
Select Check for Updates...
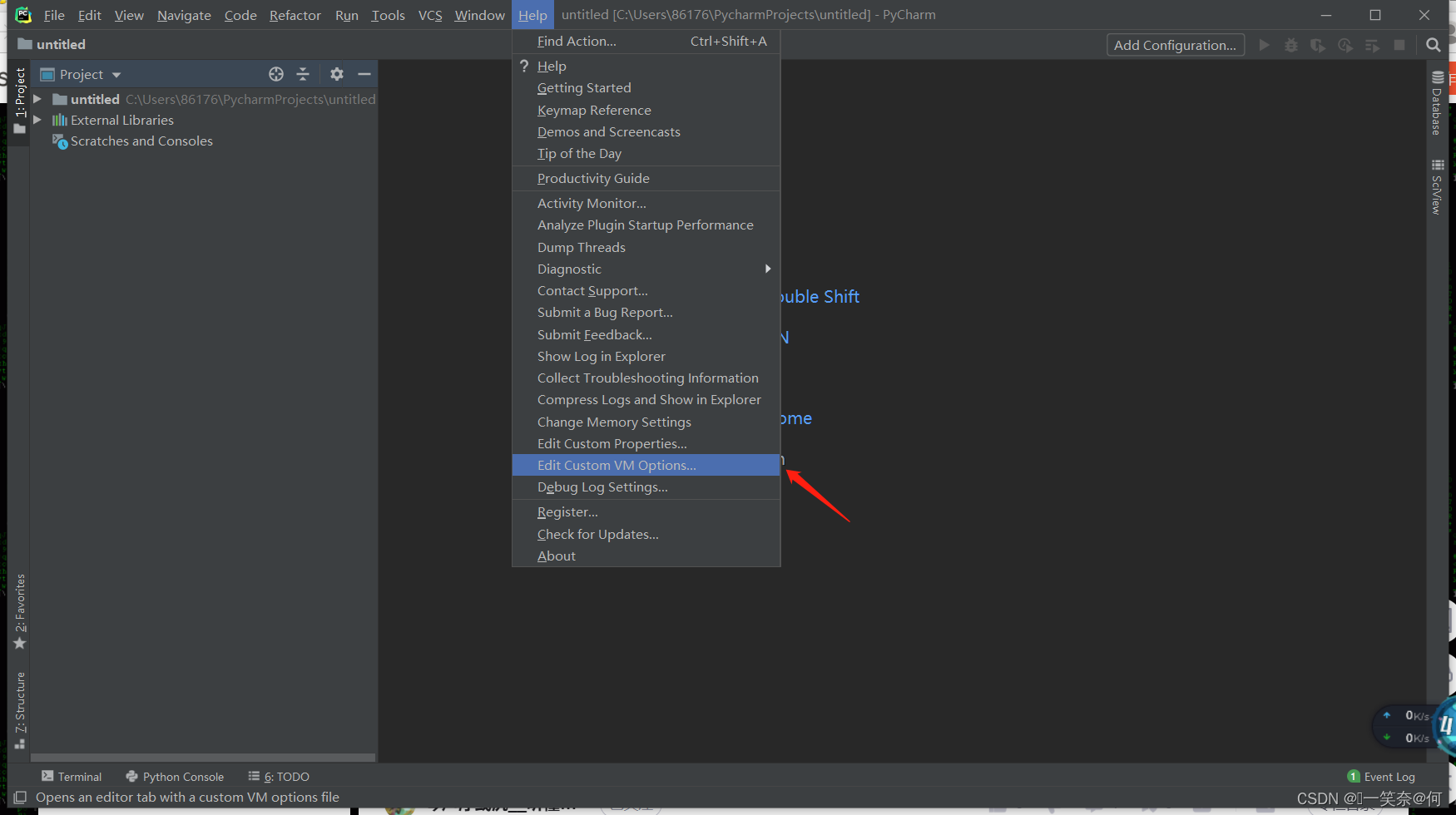(646, 534)
